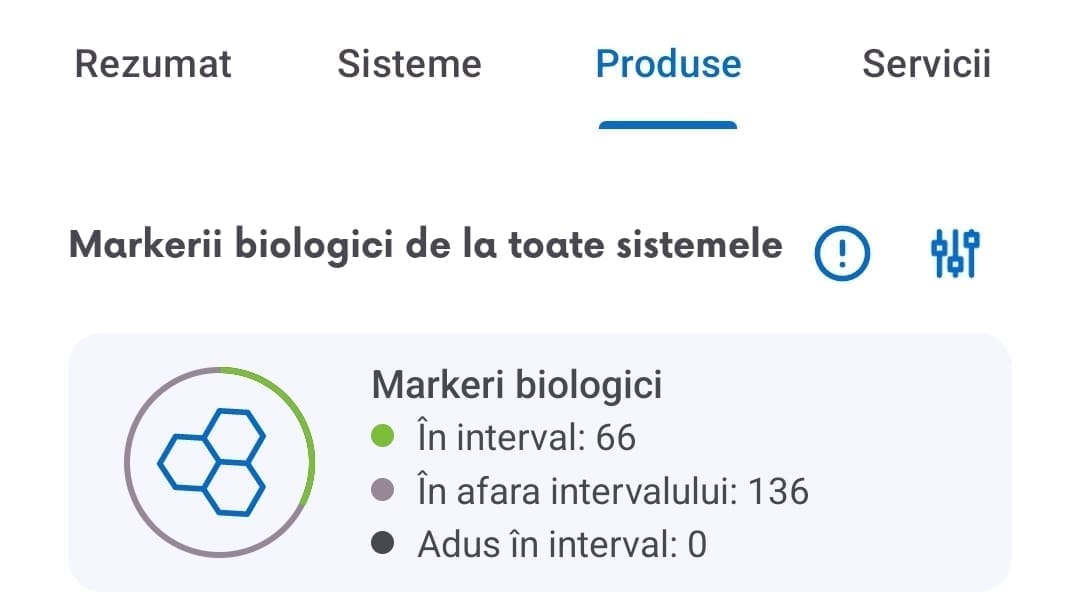Go to the Servicii tab
Screen dimensions: 1080x597
[x=925, y=65]
